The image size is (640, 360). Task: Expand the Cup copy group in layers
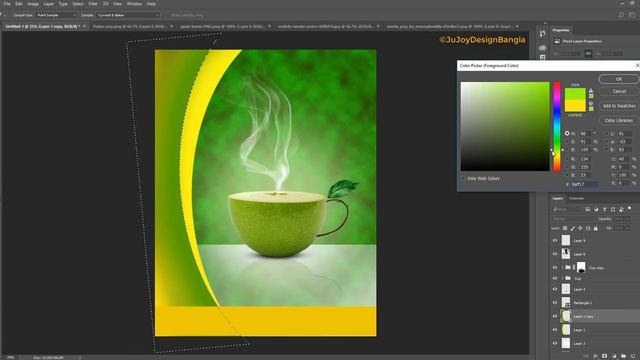point(562,267)
